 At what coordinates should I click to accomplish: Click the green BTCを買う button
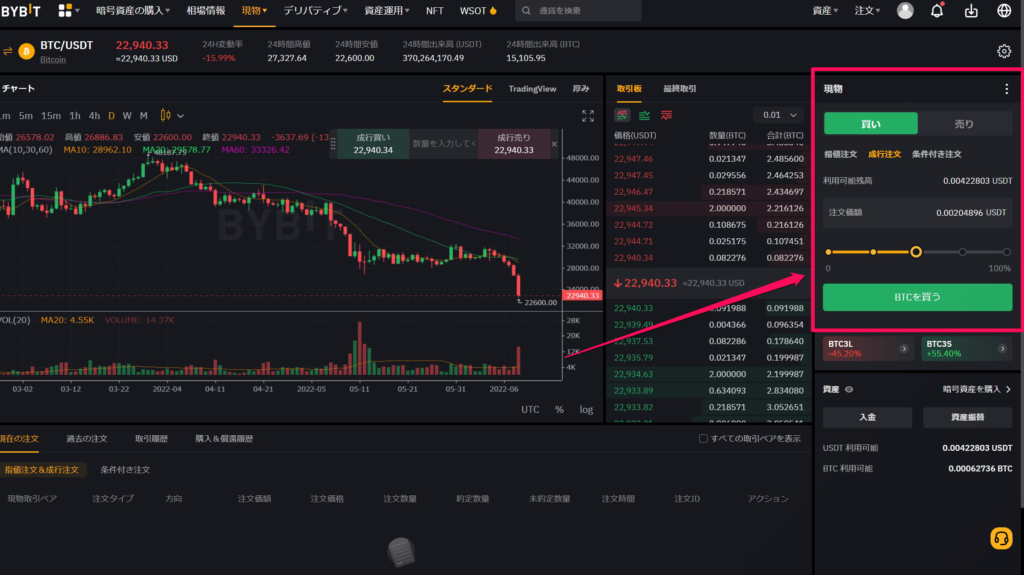click(918, 297)
